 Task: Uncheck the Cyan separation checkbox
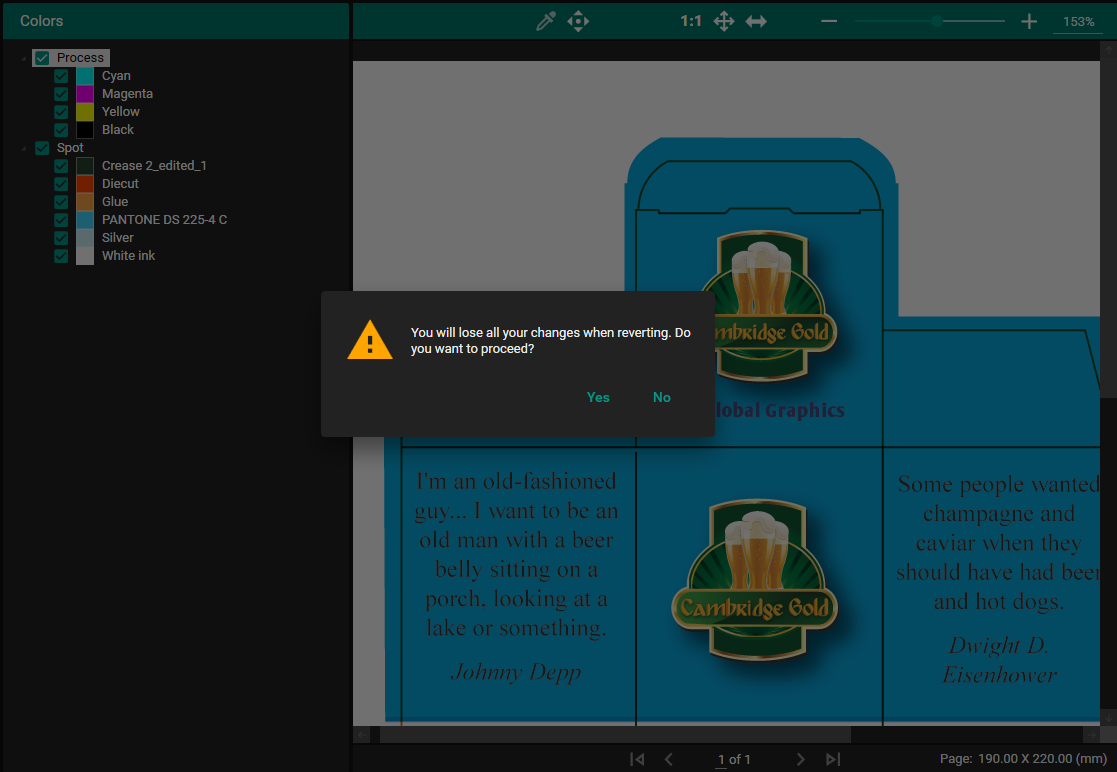pyautogui.click(x=61, y=76)
